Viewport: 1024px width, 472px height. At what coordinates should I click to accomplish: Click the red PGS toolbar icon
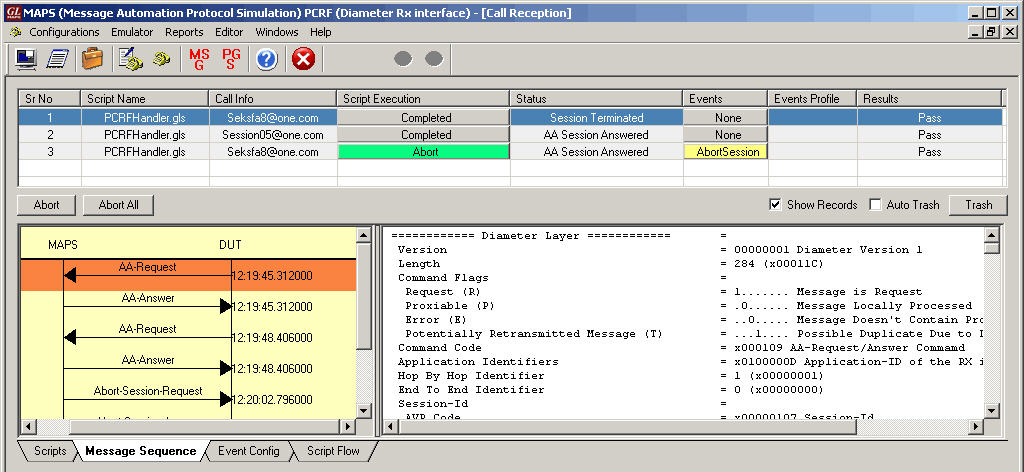coord(231,59)
